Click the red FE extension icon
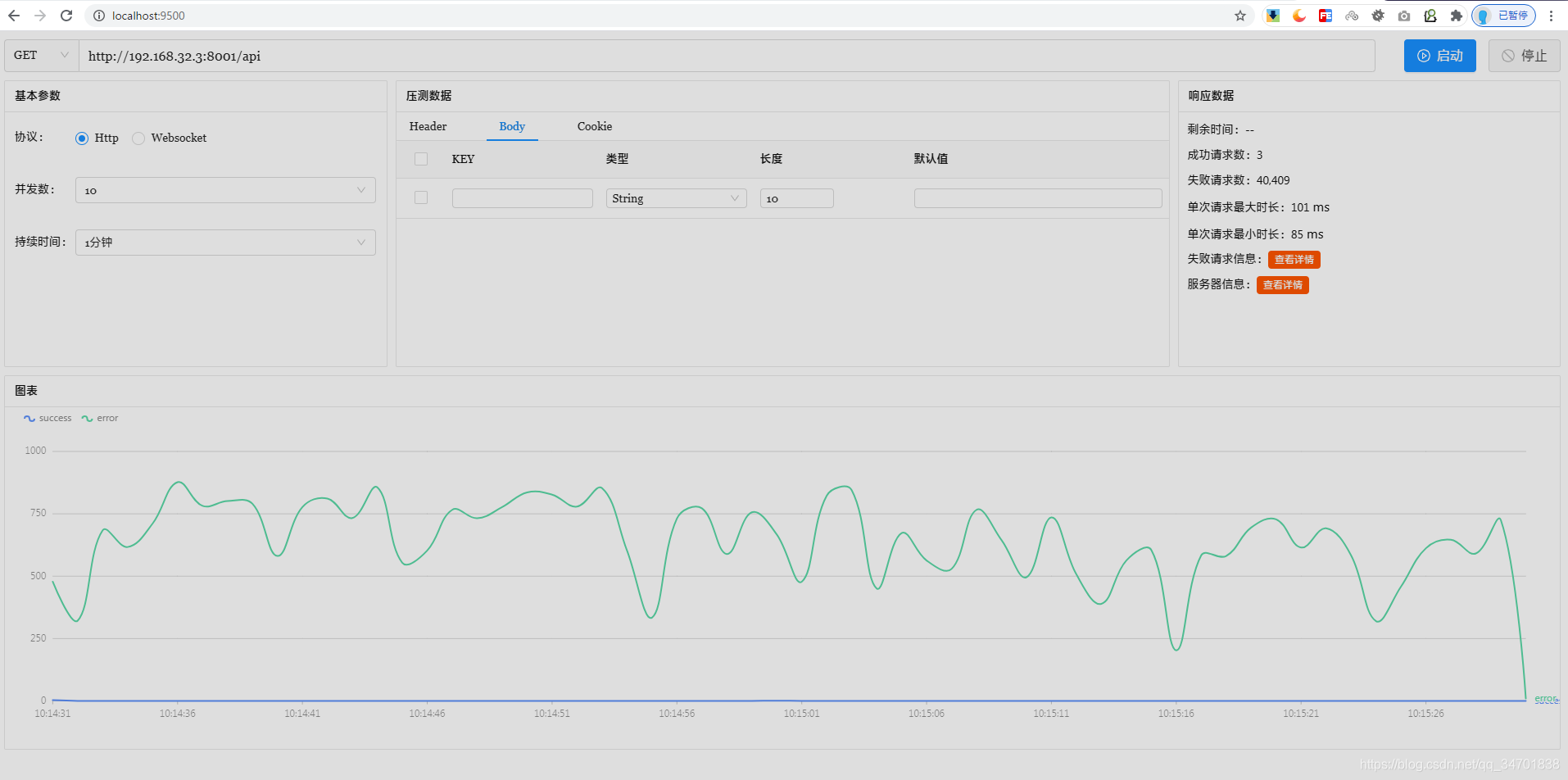The height and width of the screenshot is (780, 1568). click(1326, 16)
